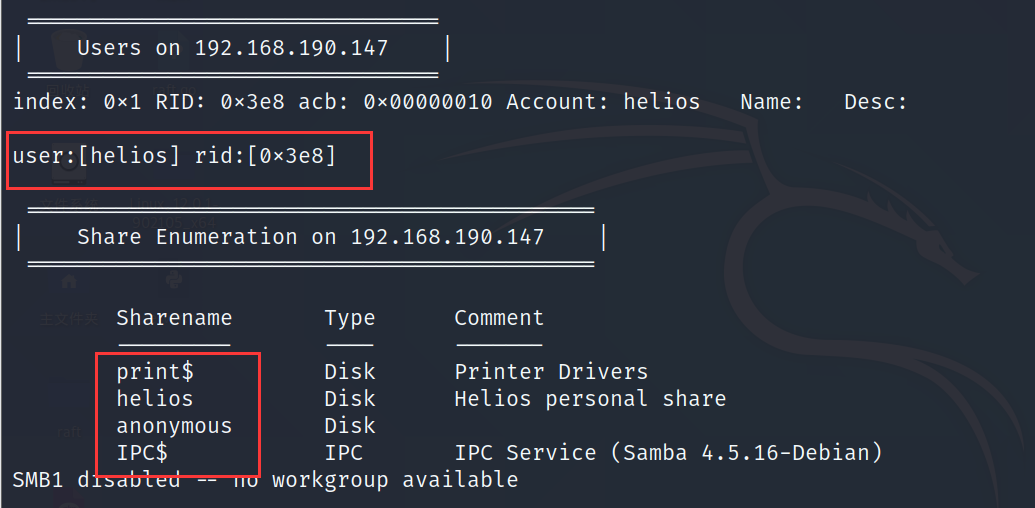Screen dimensions: 1035x508
Task: Click the "Share Enumeration on 192.168.190.147" heading
Action: [x=310, y=237]
